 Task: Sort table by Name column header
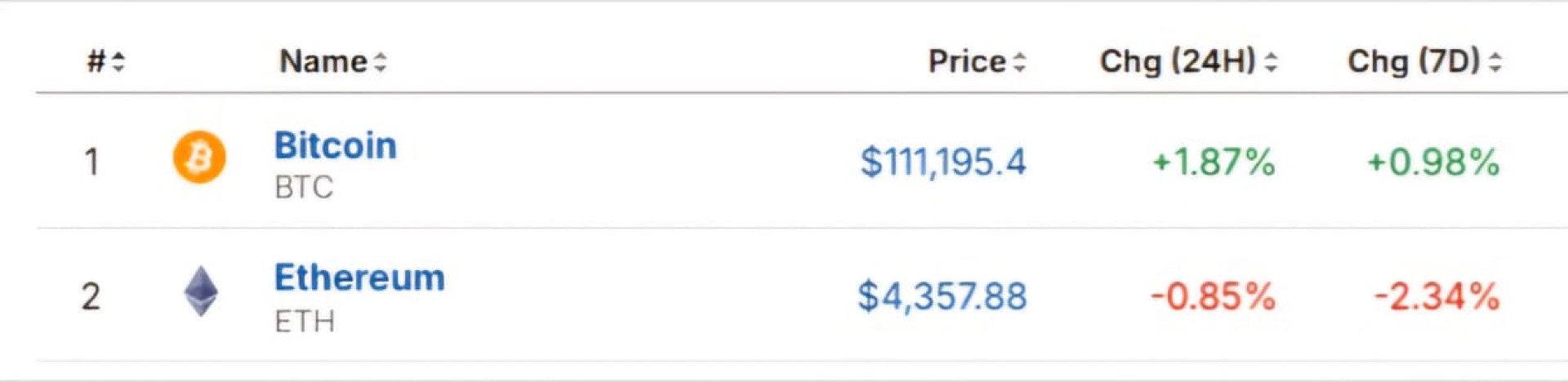[x=323, y=61]
